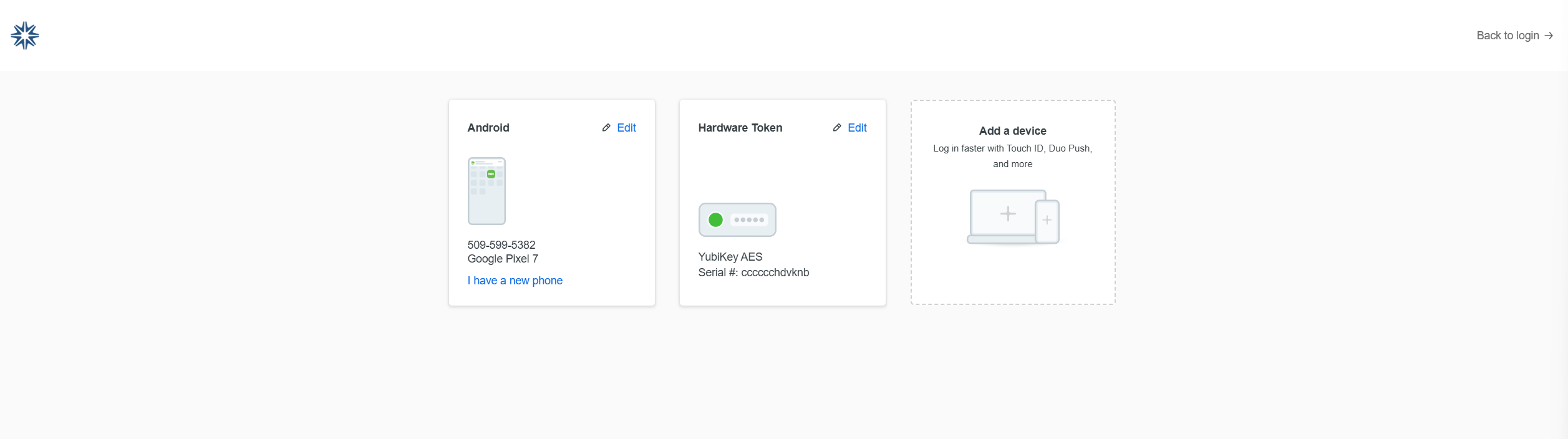Click the Hardware Token card title
1568x439 pixels.
740,128
